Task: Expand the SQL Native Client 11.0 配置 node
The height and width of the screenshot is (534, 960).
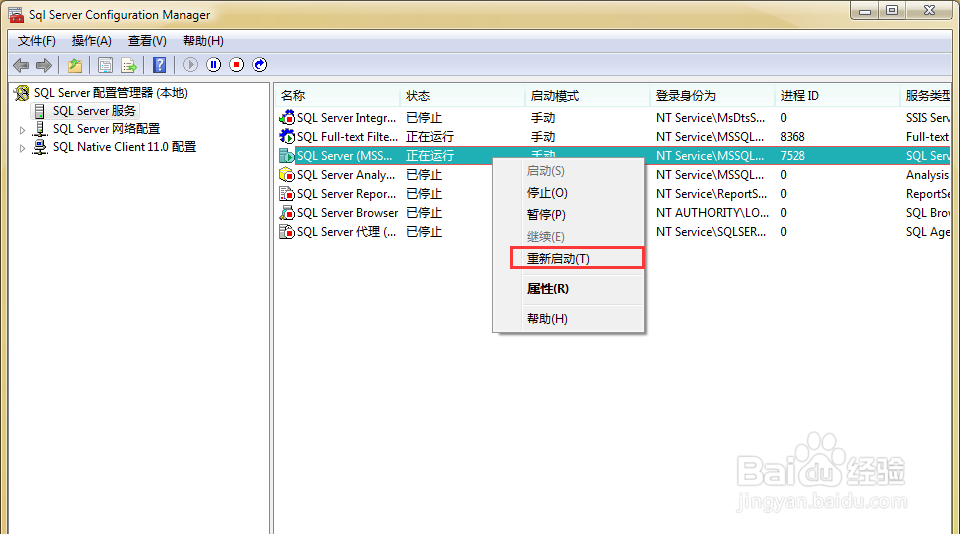Action: click(23, 148)
